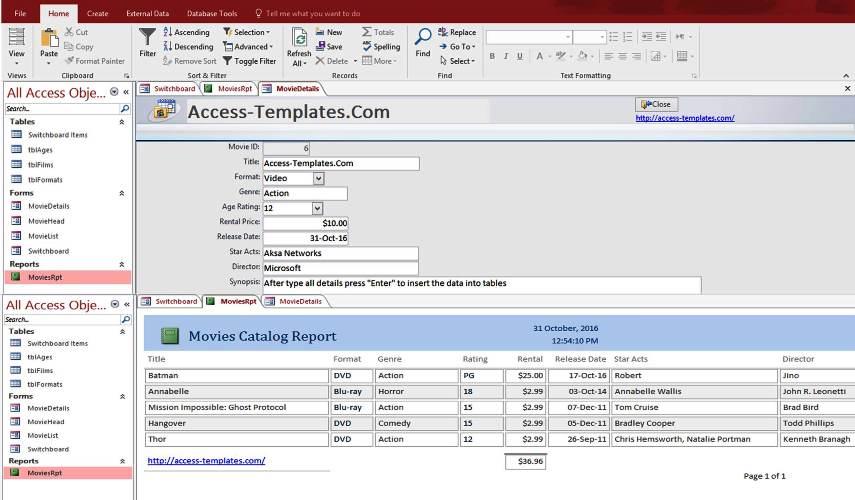
Task: Collapse the ribbon with the arrow
Action: pos(846,76)
